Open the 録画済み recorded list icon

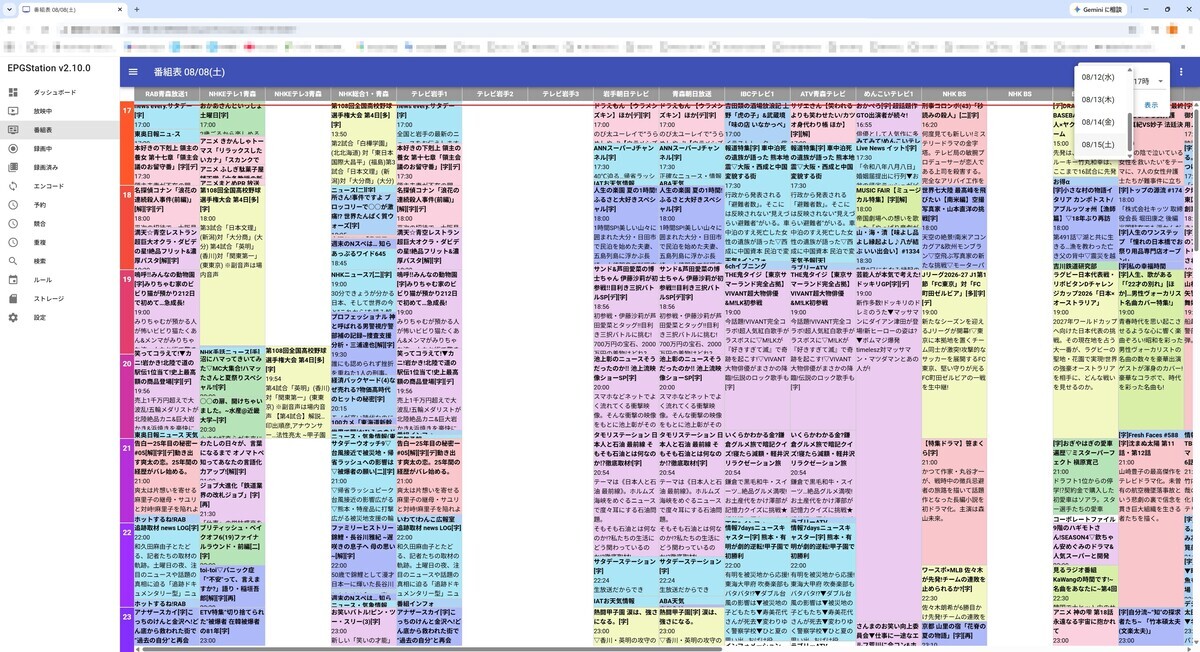click(14, 167)
